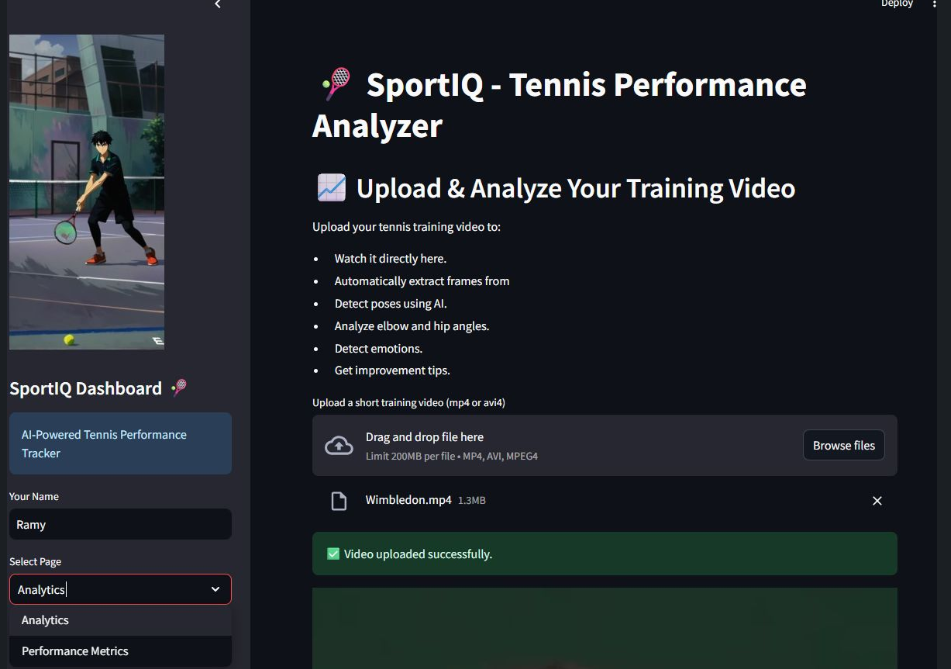The width and height of the screenshot is (951, 669).
Task: Click inside the Select Page combo box text
Action: click(100, 590)
